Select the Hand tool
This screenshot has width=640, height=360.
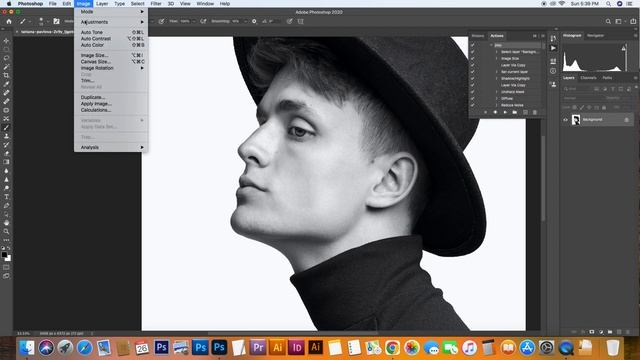click(x=6, y=223)
